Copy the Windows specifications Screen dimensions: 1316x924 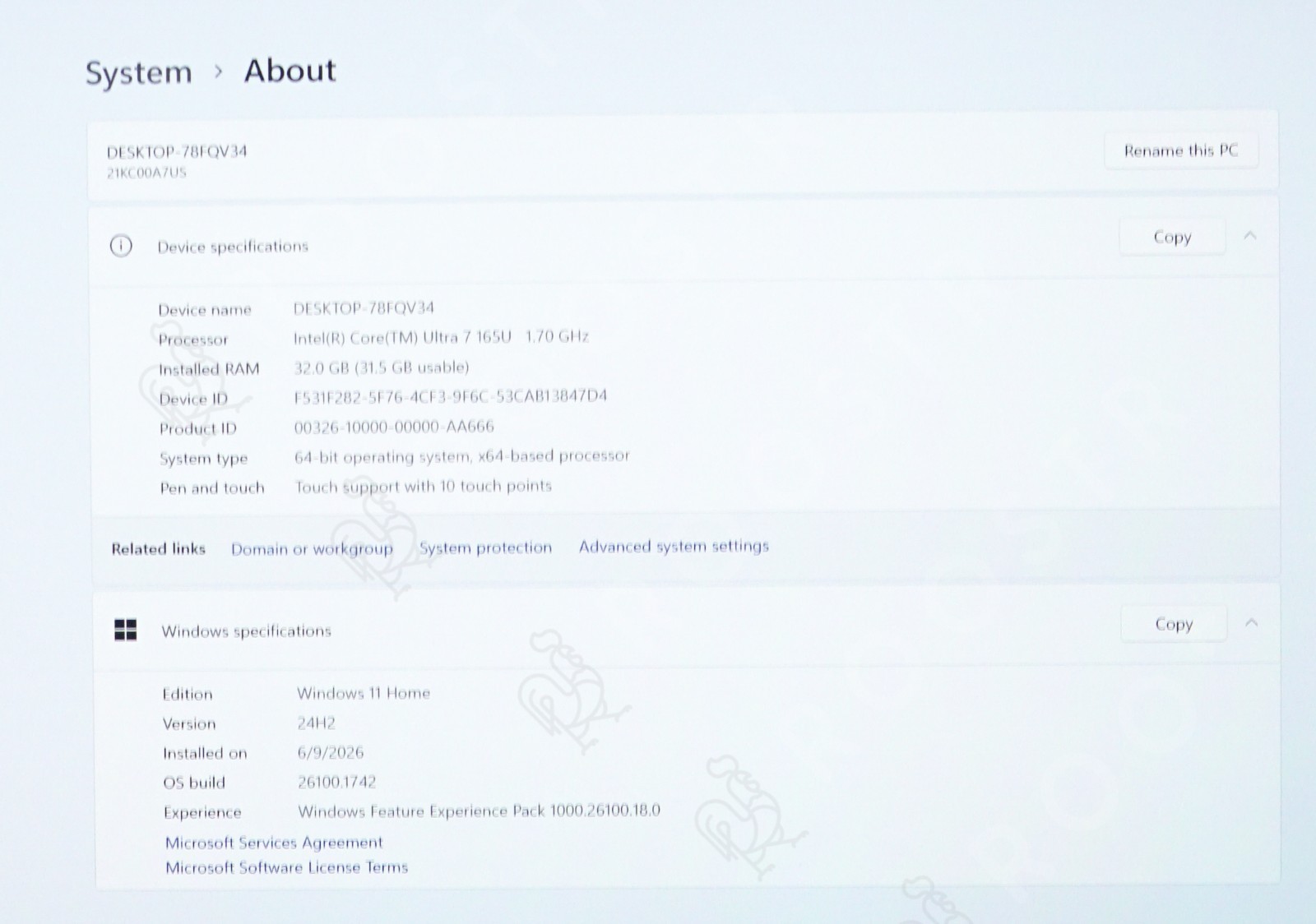(x=1174, y=624)
